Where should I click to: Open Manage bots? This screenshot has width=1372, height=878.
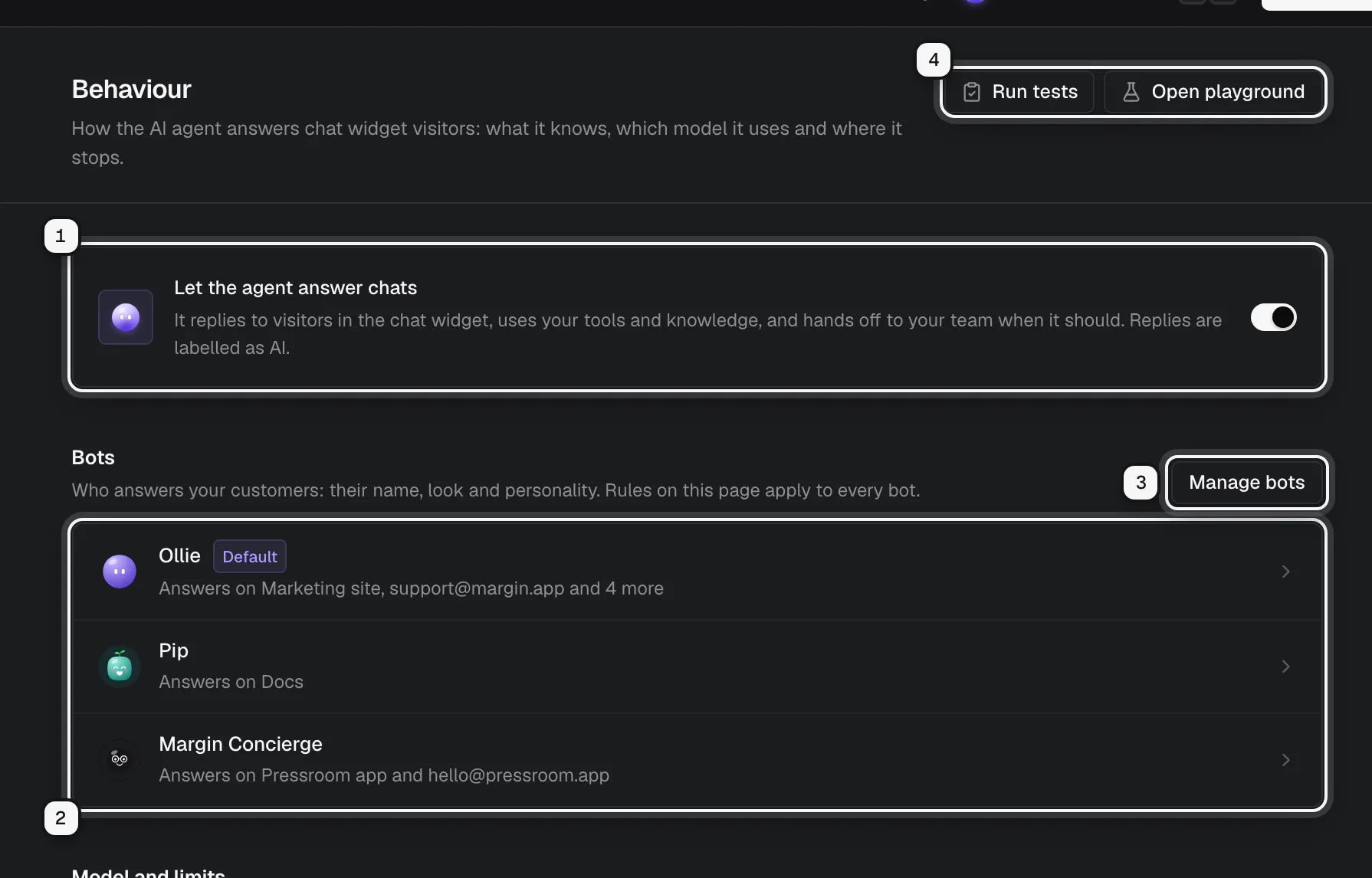coord(1246,483)
